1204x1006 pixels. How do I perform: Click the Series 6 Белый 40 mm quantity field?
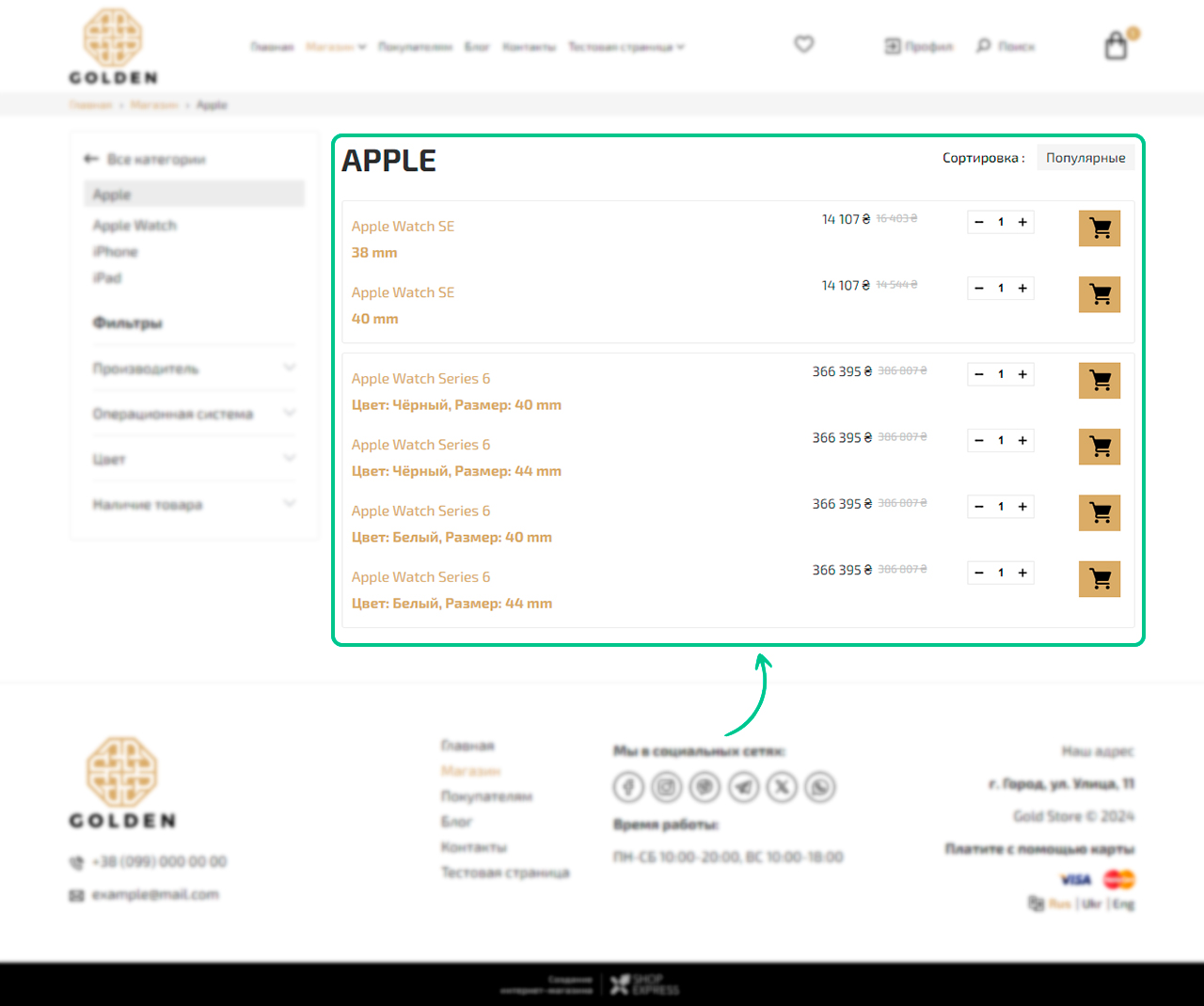[x=1001, y=507]
